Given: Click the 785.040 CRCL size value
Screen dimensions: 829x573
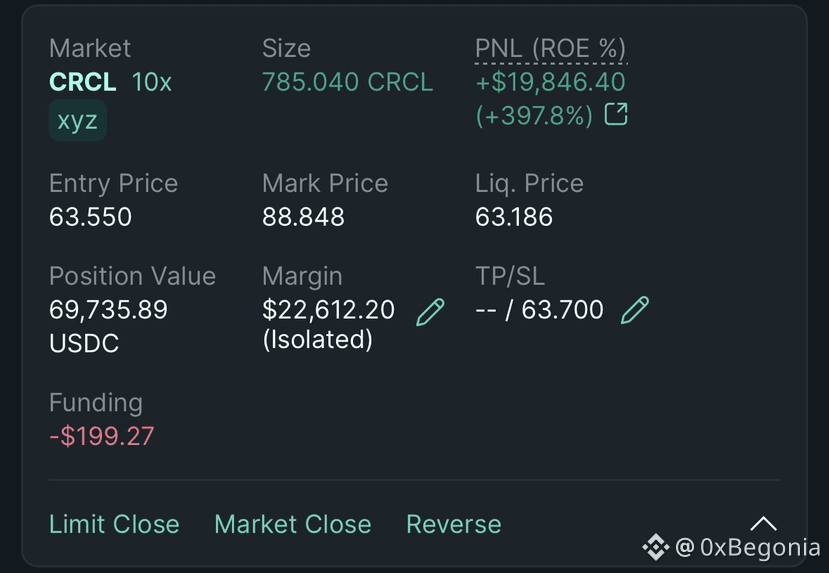Looking at the screenshot, I should [347, 82].
